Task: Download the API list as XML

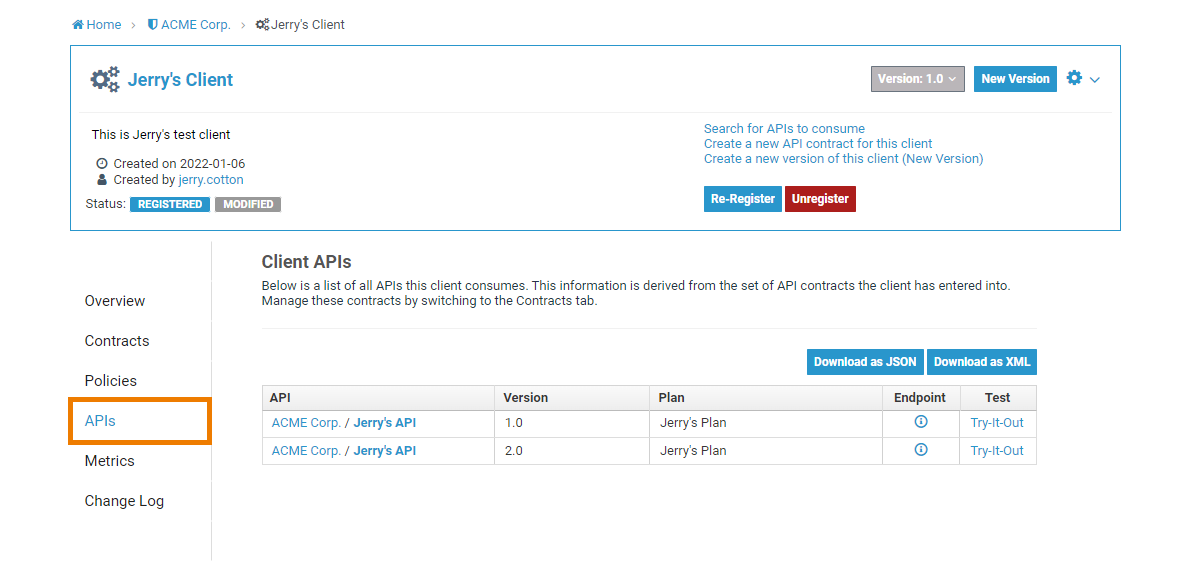Action: point(982,362)
